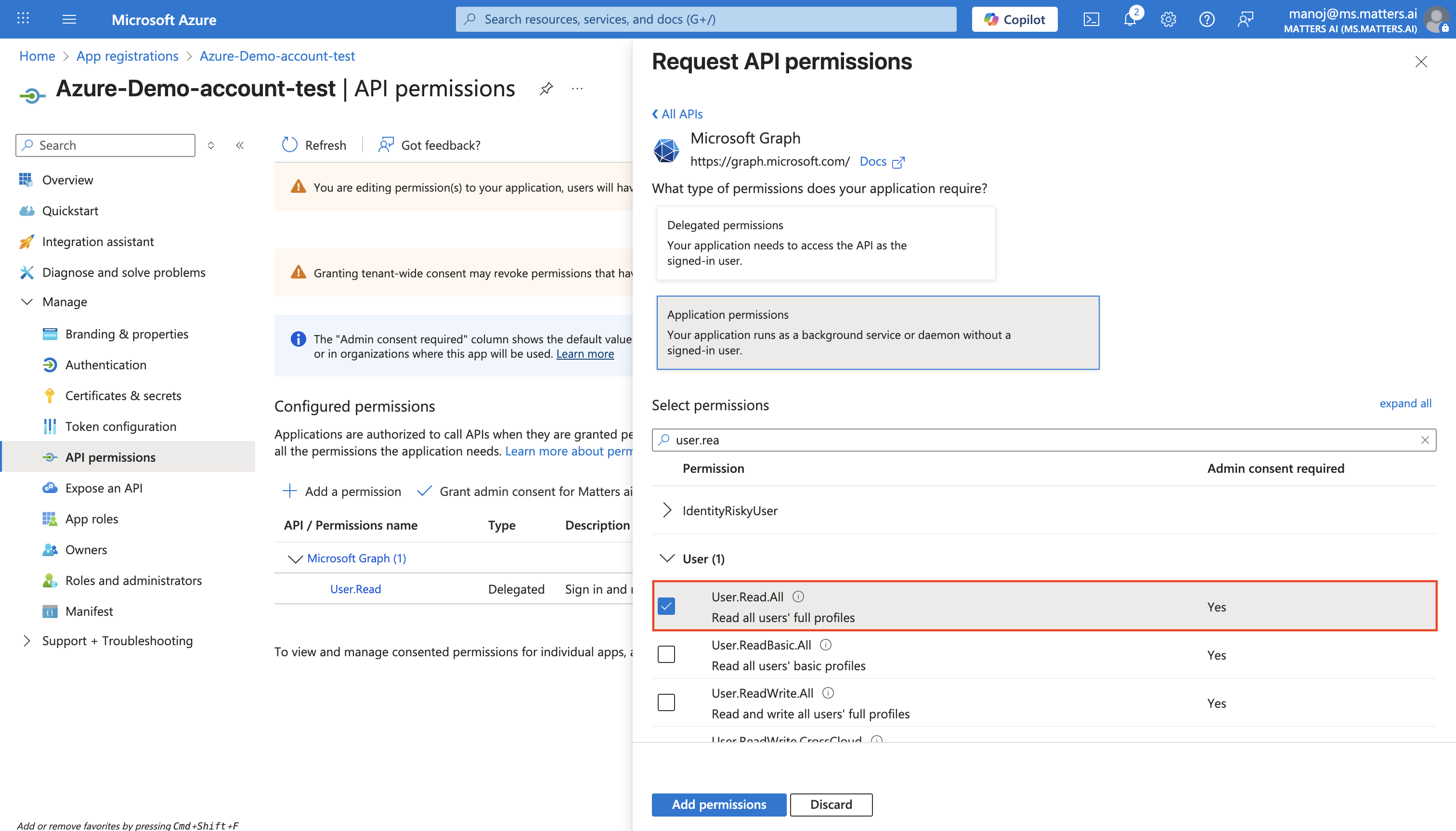Expand the IdentityRiskyUser permission group
The width and height of the screenshot is (1456, 831).
tap(667, 510)
